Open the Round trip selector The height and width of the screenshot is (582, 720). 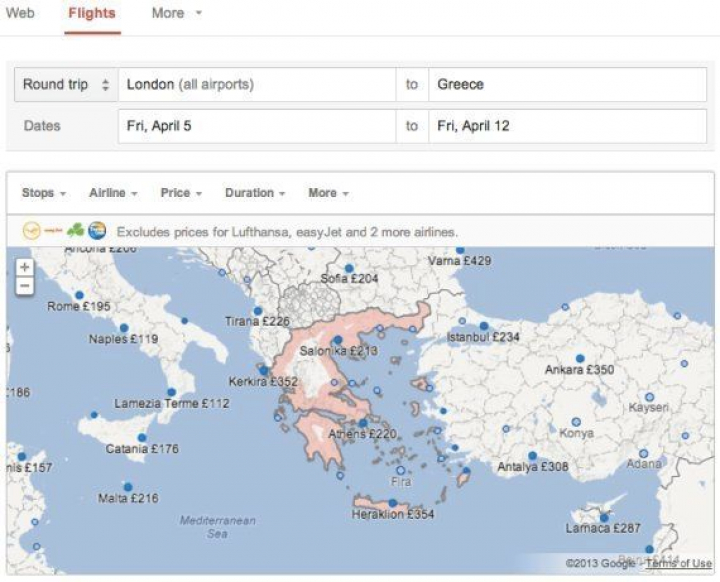(66, 85)
